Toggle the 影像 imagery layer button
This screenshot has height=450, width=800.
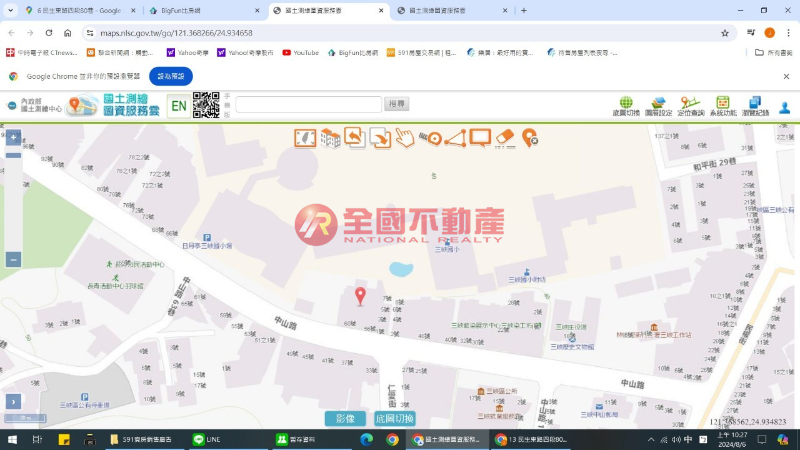tap(345, 419)
